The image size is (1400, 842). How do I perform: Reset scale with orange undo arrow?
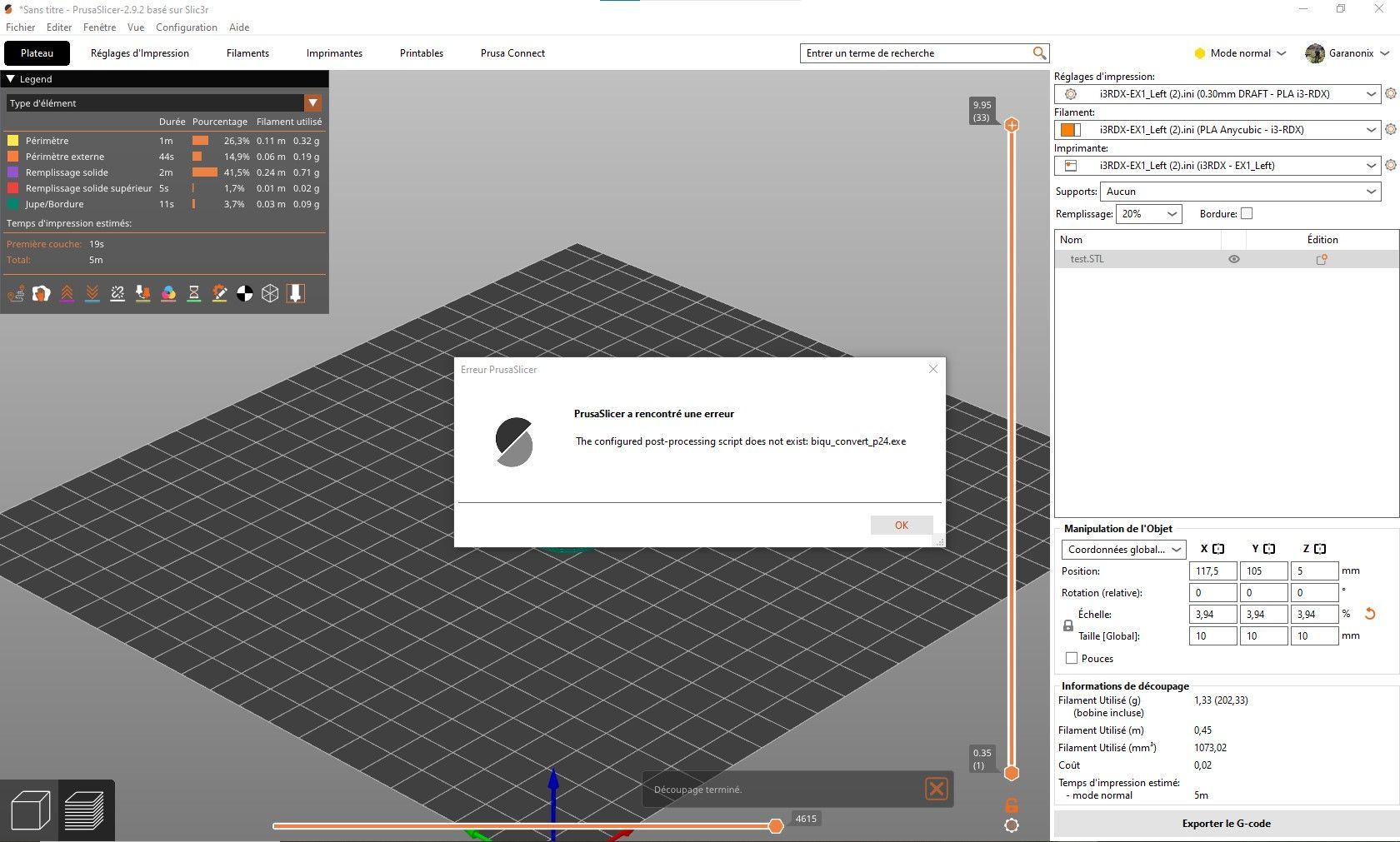(1369, 615)
